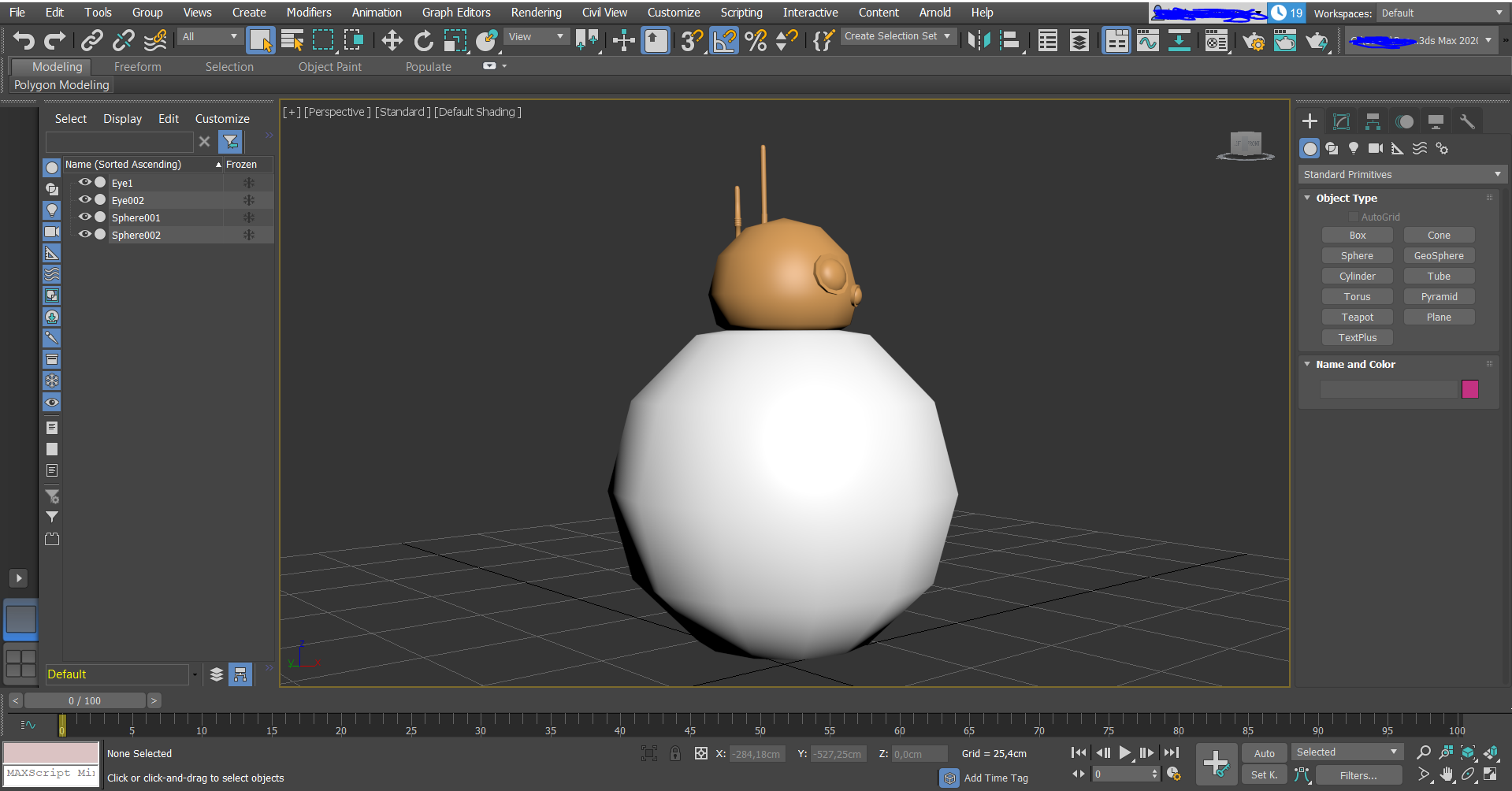Image resolution: width=1512 pixels, height=791 pixels.
Task: Switch to the Freeform ribbon tab
Action: (x=137, y=67)
